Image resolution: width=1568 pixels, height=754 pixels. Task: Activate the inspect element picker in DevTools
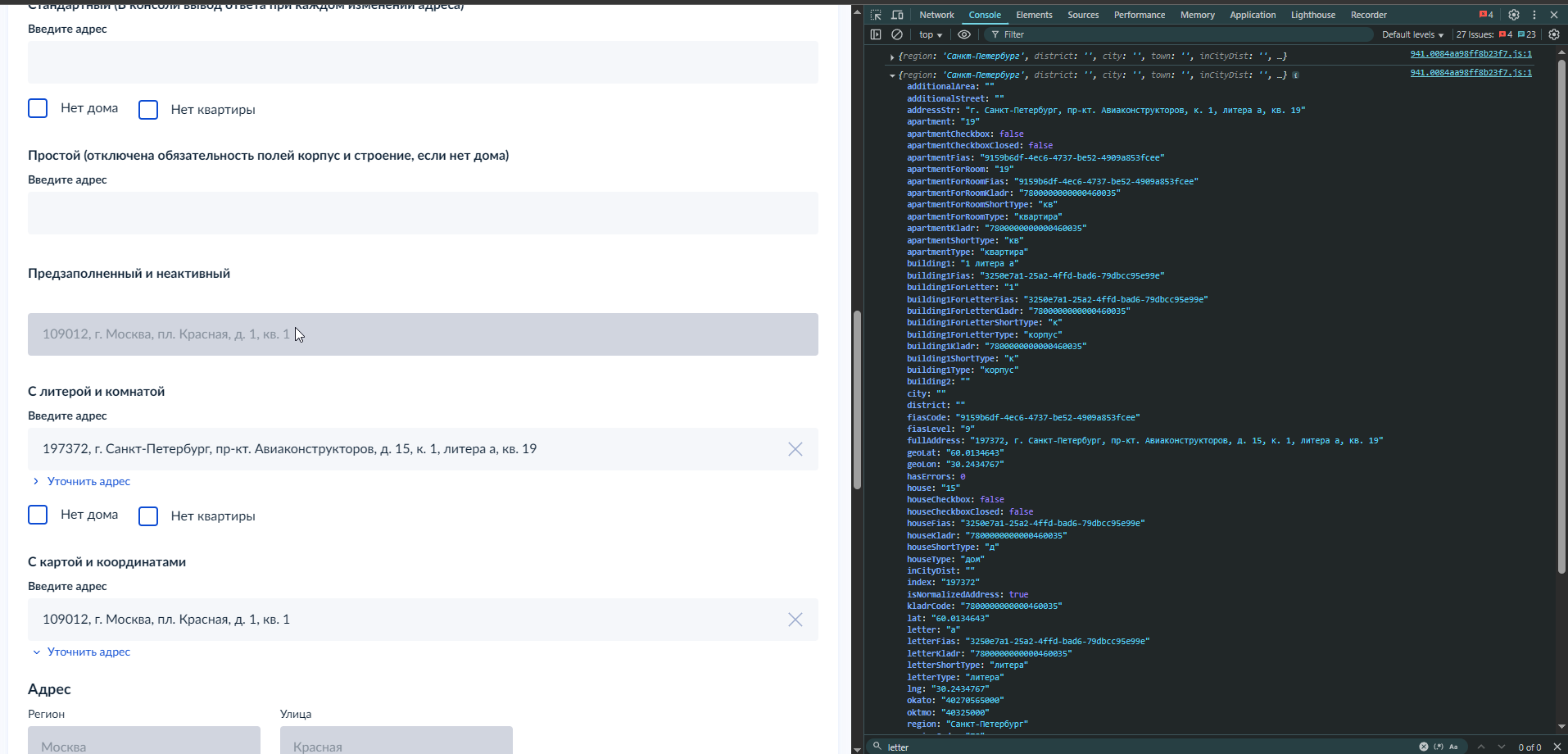pos(876,15)
